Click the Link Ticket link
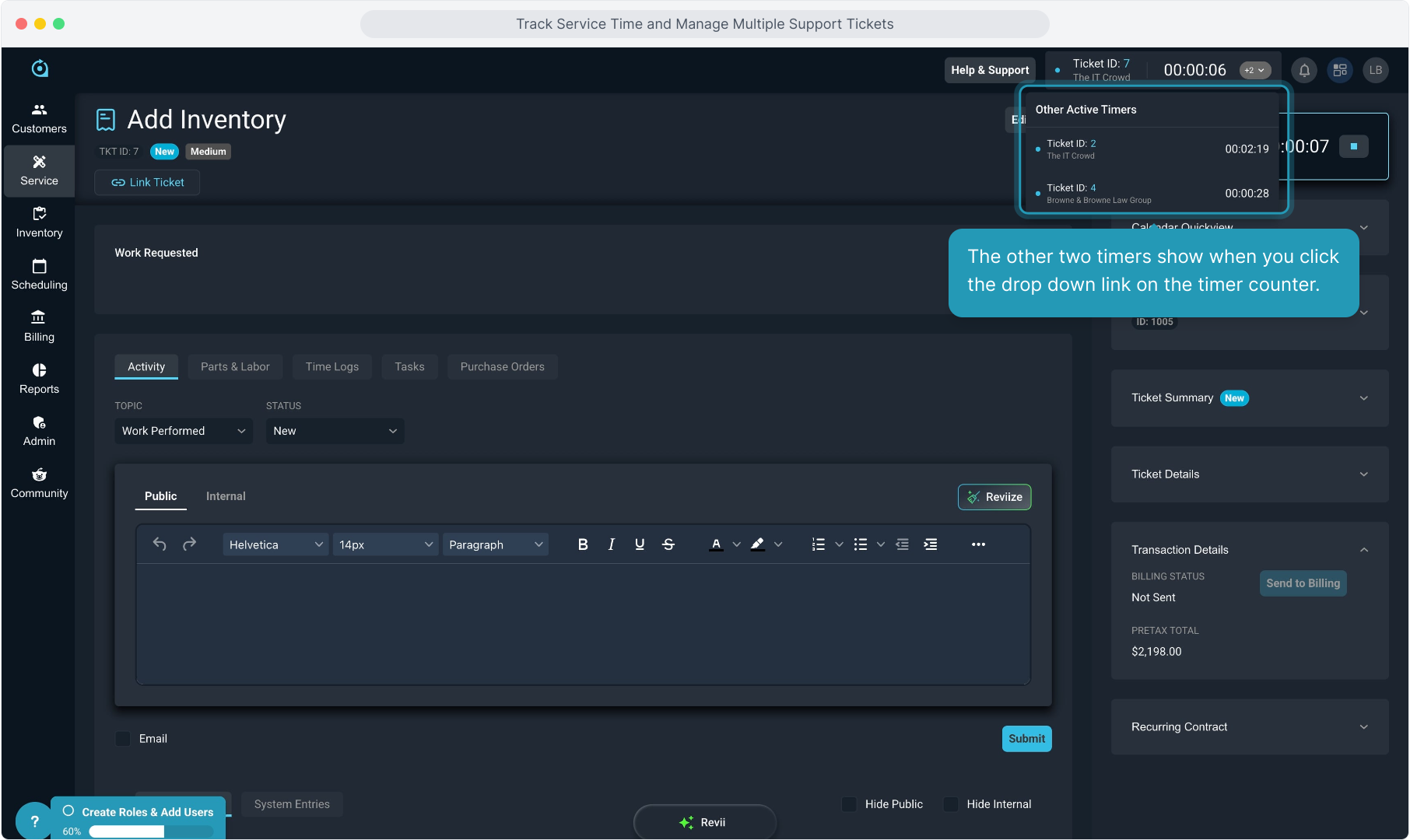The height and width of the screenshot is (840, 1410). click(148, 183)
